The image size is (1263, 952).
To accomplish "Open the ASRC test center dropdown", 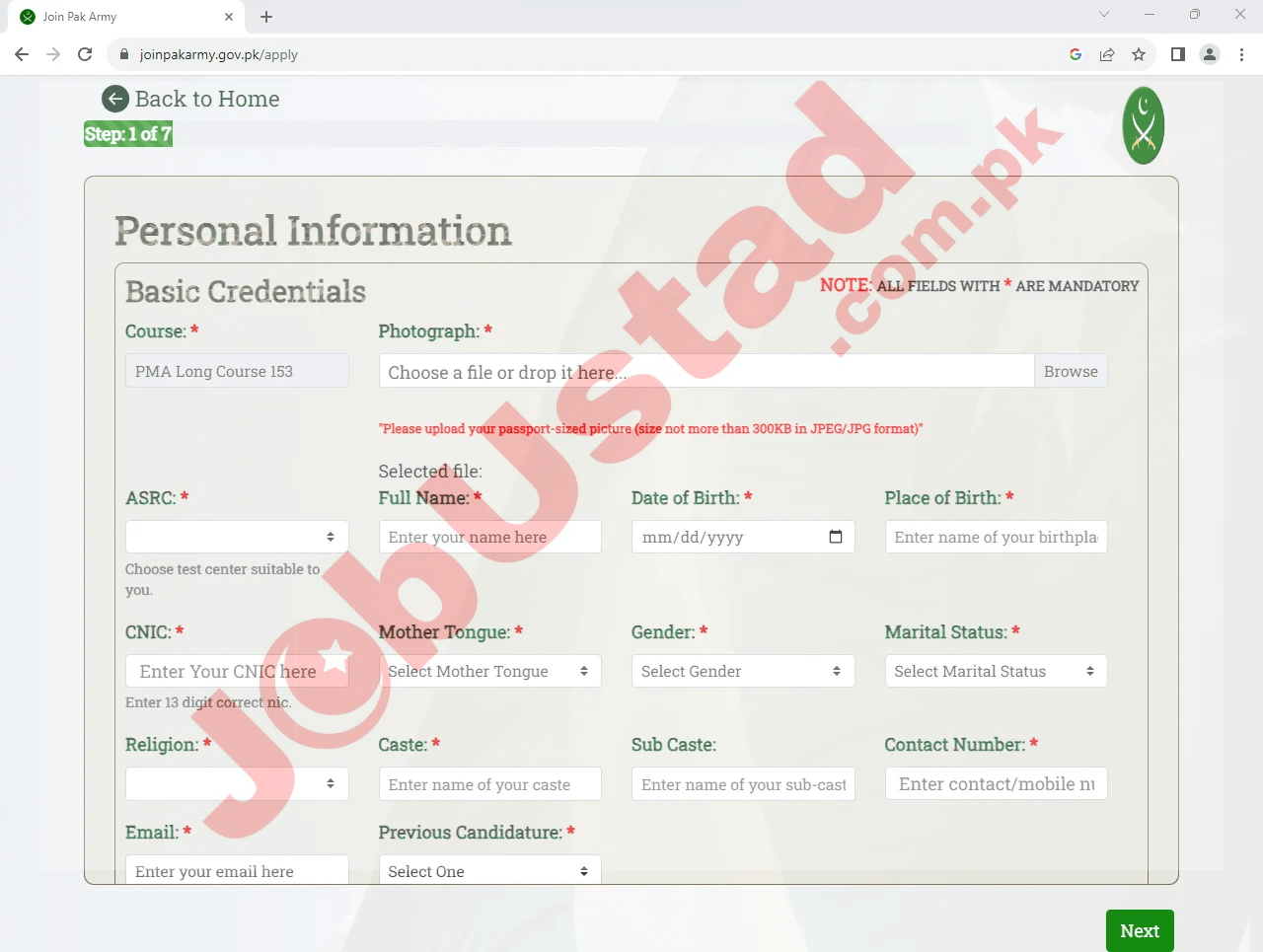I will [x=237, y=537].
